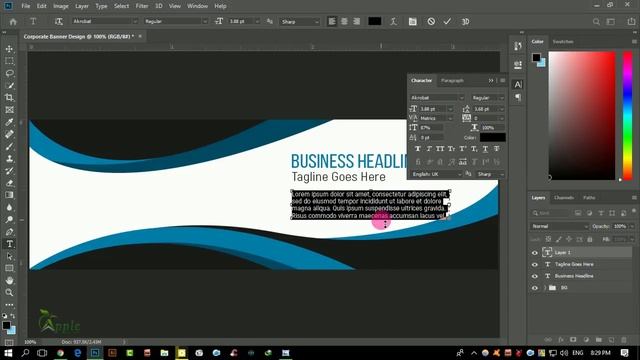Select the Path Selection tool
Viewport: 640px width, 360px height.
click(9, 256)
